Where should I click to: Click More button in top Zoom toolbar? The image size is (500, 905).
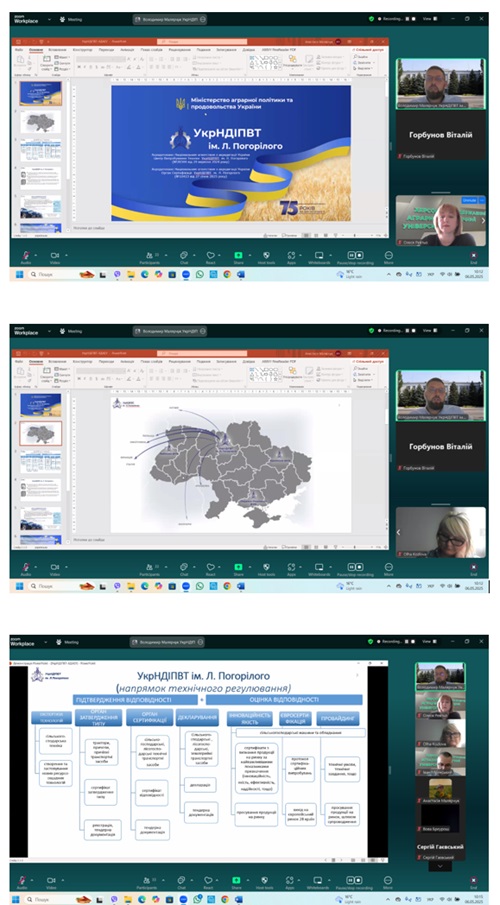coord(389,256)
